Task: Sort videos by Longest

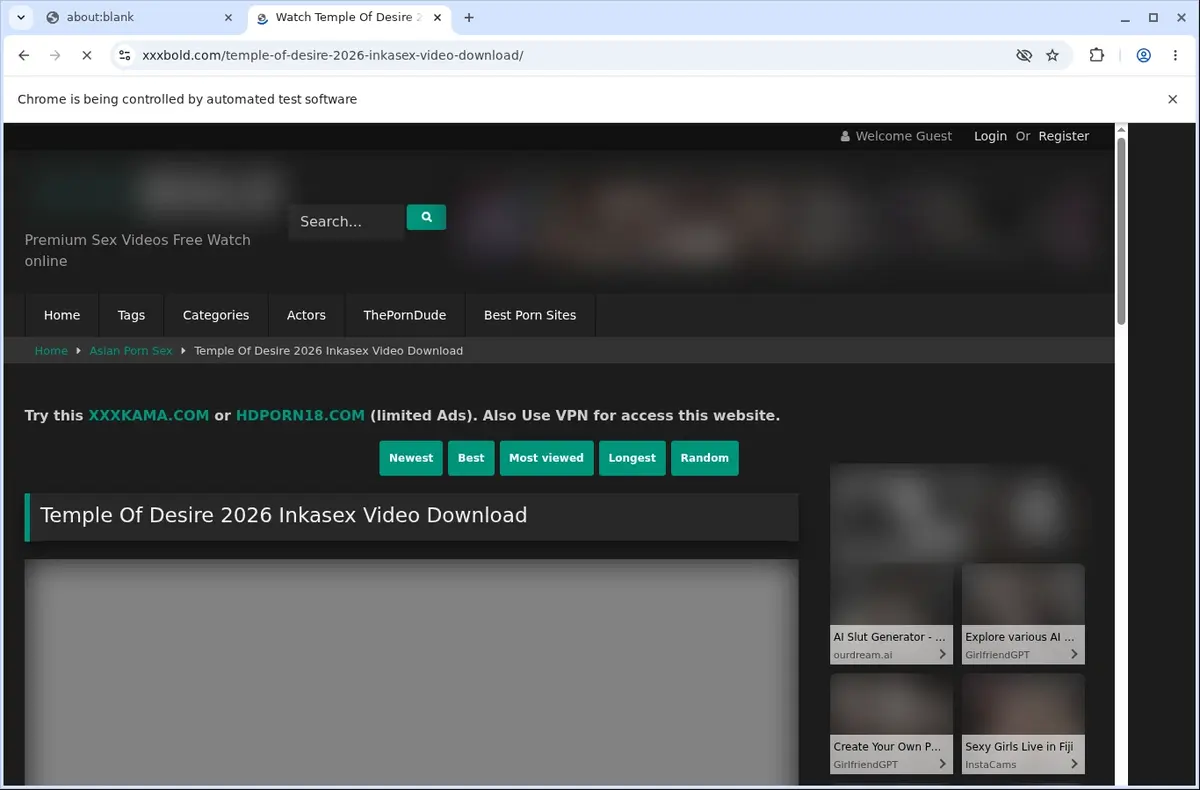Action: point(632,458)
